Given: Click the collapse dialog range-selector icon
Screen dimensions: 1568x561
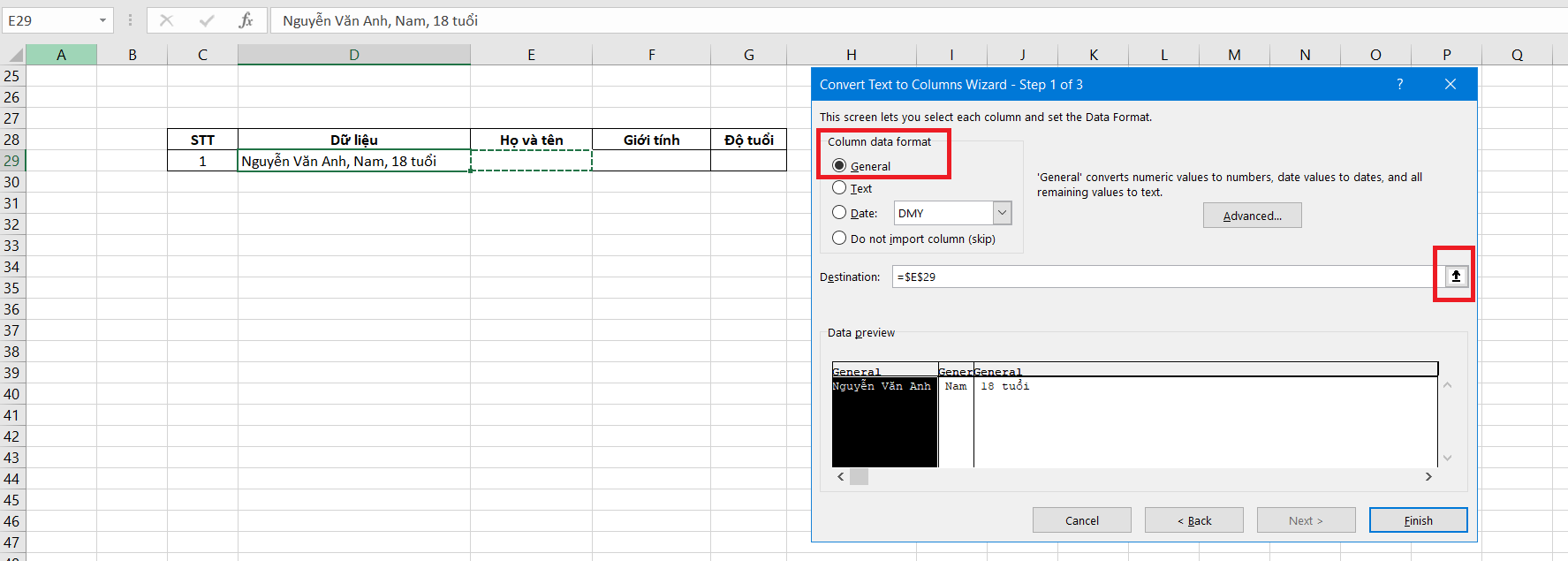Looking at the screenshot, I should pos(1456,277).
